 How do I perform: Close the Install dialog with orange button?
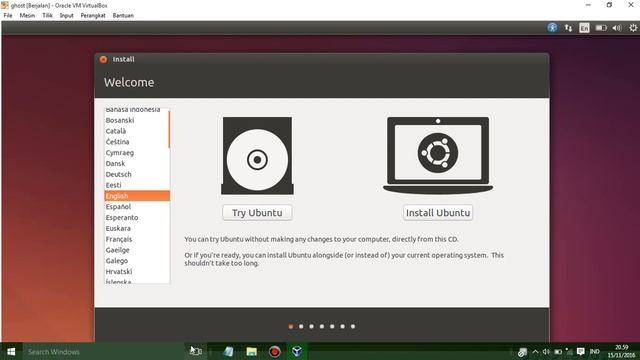(x=103, y=59)
